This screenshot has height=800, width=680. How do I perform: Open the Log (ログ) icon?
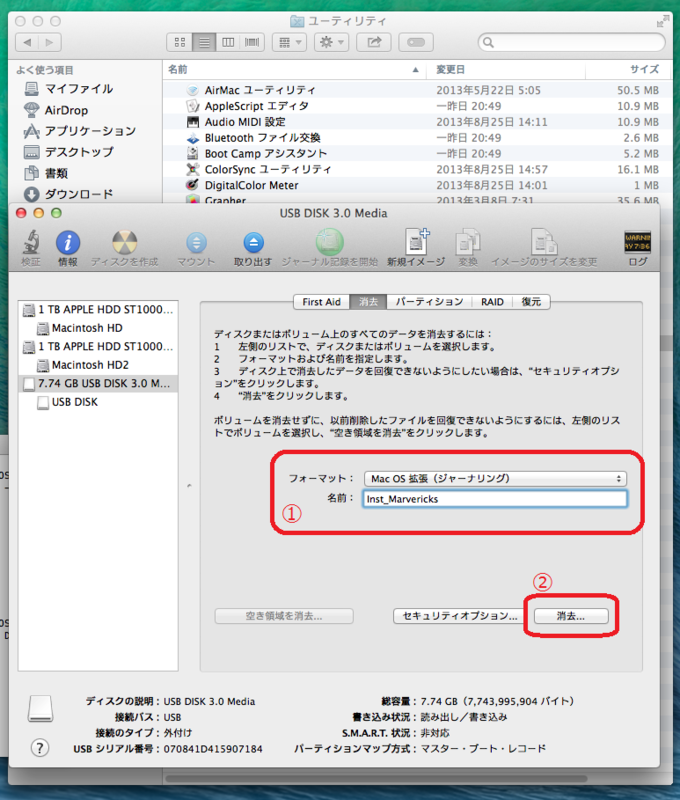point(638,242)
